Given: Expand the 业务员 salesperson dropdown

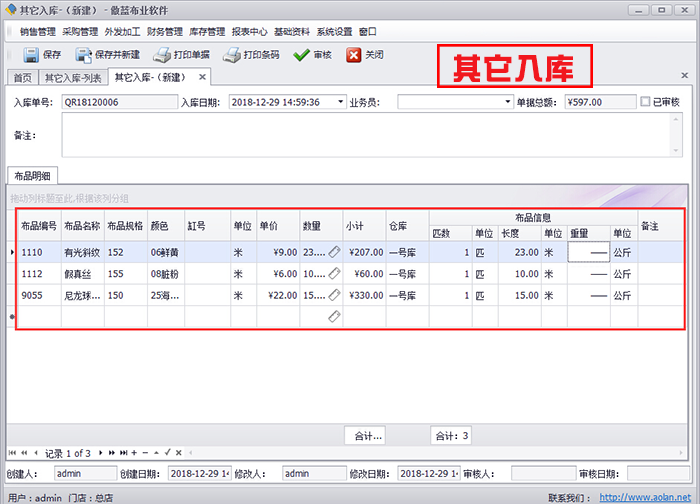Looking at the screenshot, I should (507, 101).
